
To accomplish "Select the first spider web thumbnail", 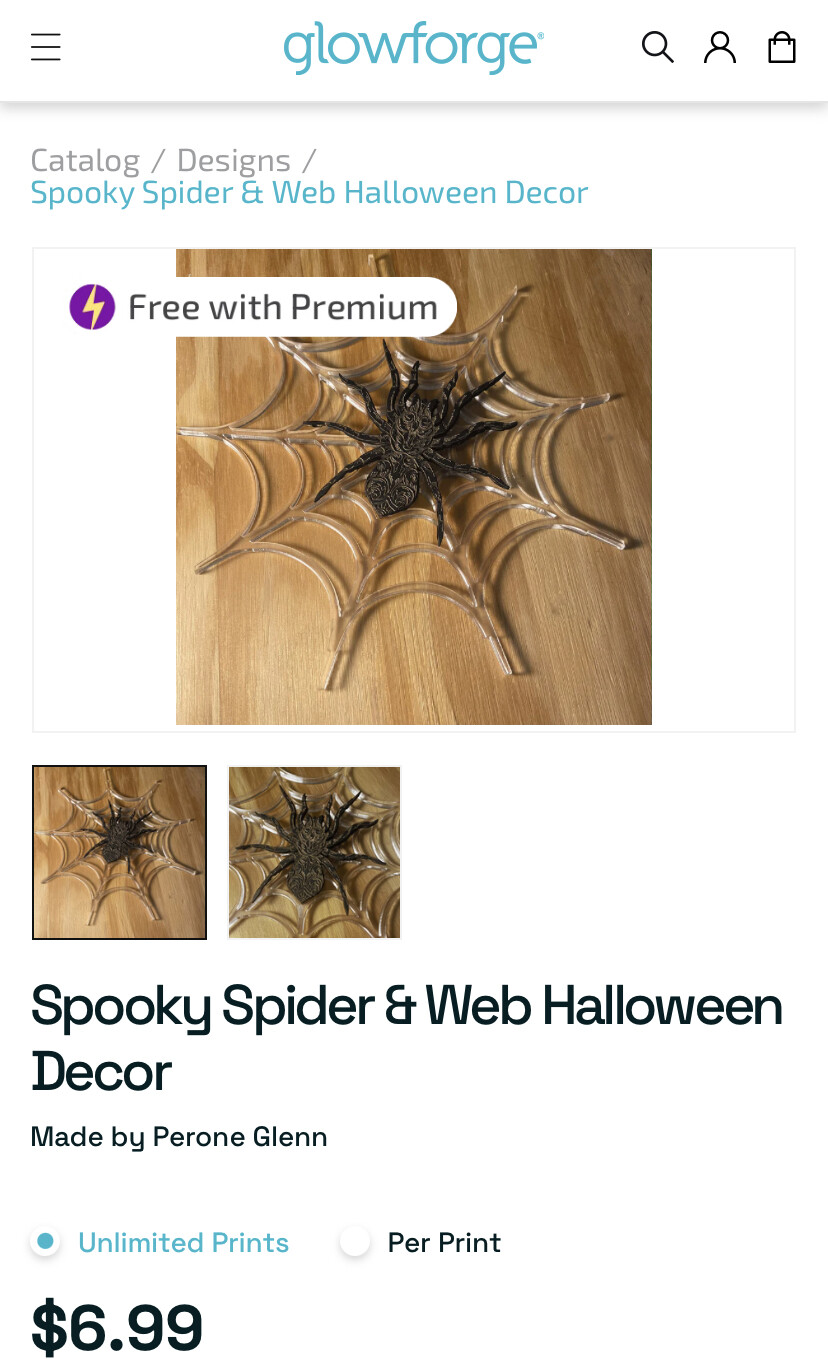I will [x=119, y=852].
